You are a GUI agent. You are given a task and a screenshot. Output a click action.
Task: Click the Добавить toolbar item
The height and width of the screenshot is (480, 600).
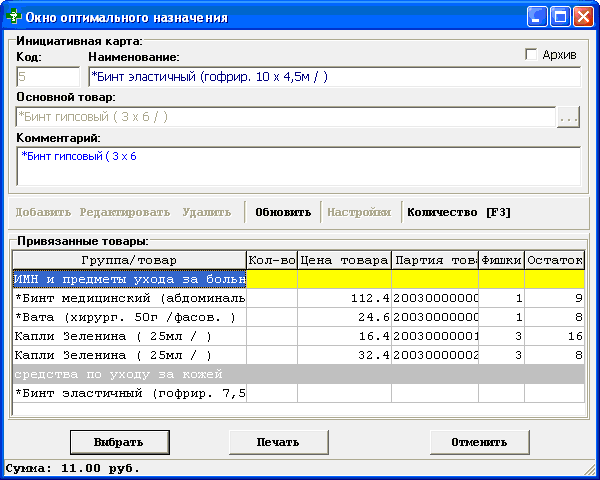(x=43, y=212)
